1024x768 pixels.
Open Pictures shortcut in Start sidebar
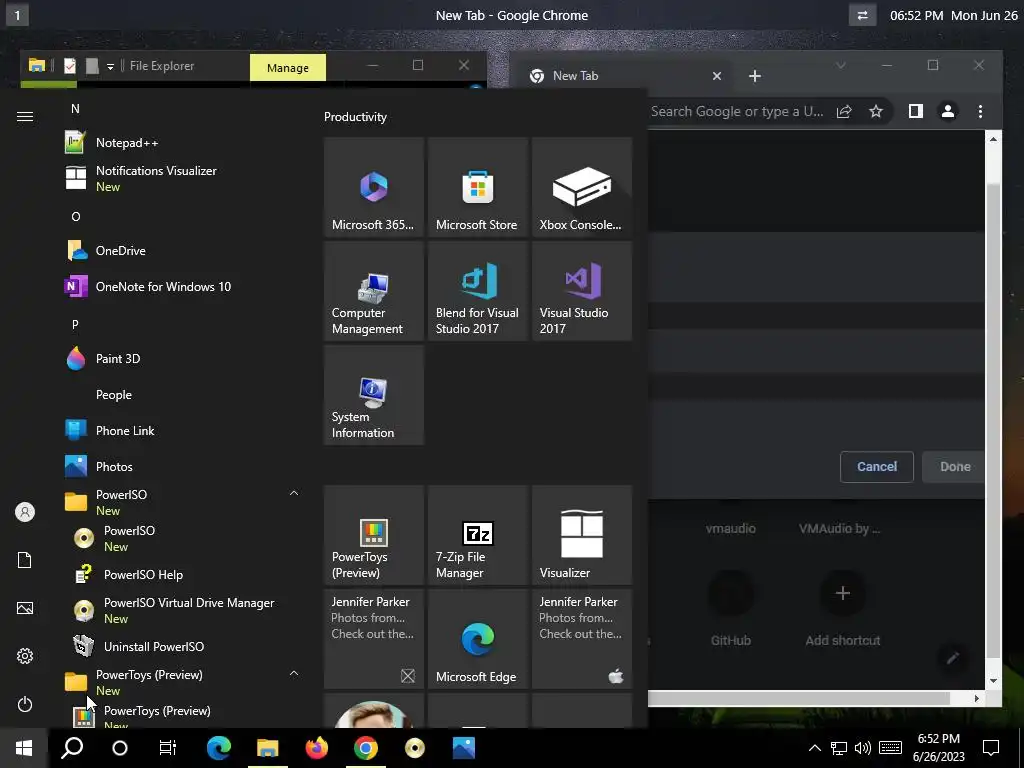pos(25,608)
